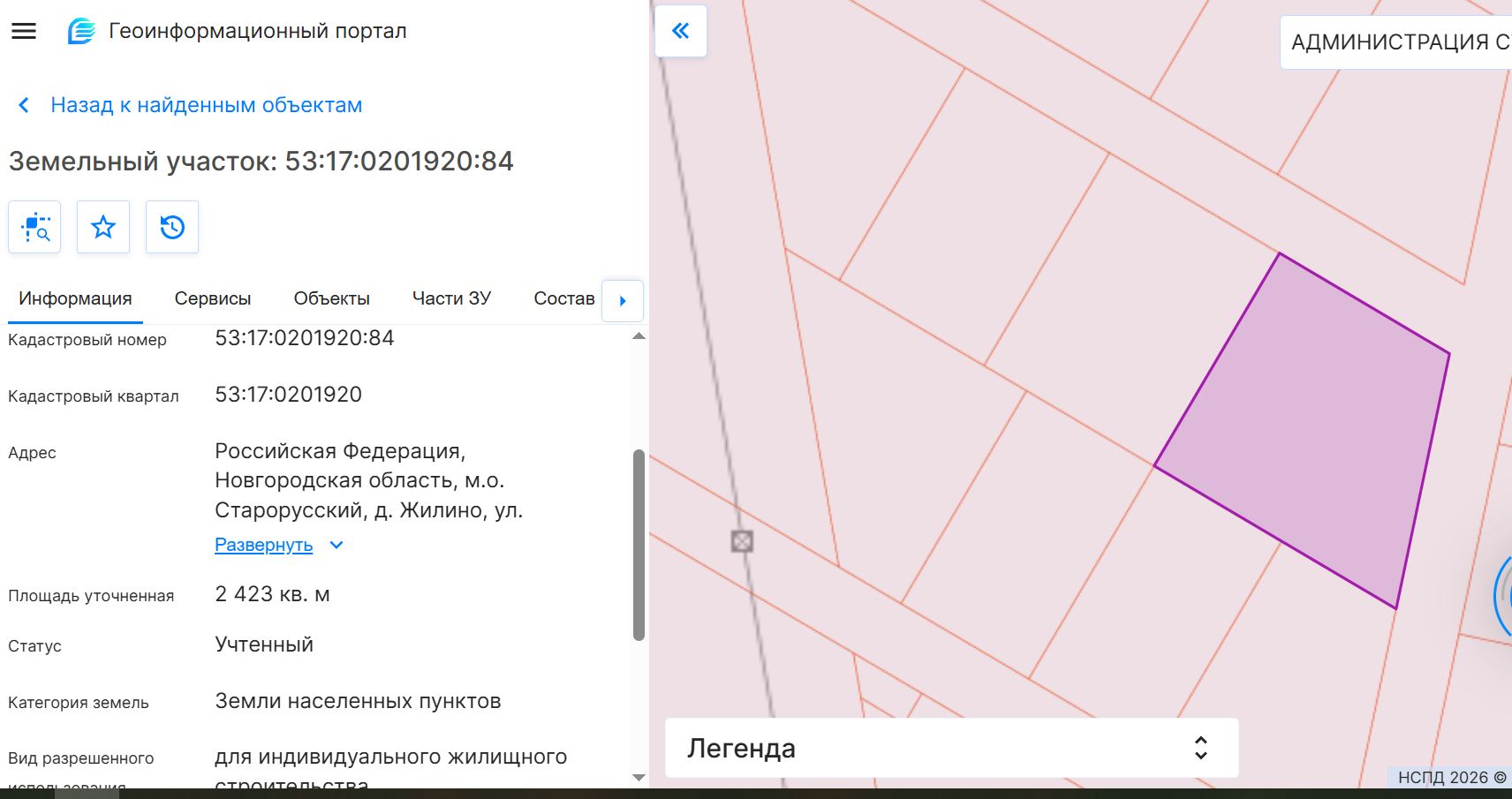Locate the parcel on map icon
The width and height of the screenshot is (1512, 799).
[x=34, y=227]
